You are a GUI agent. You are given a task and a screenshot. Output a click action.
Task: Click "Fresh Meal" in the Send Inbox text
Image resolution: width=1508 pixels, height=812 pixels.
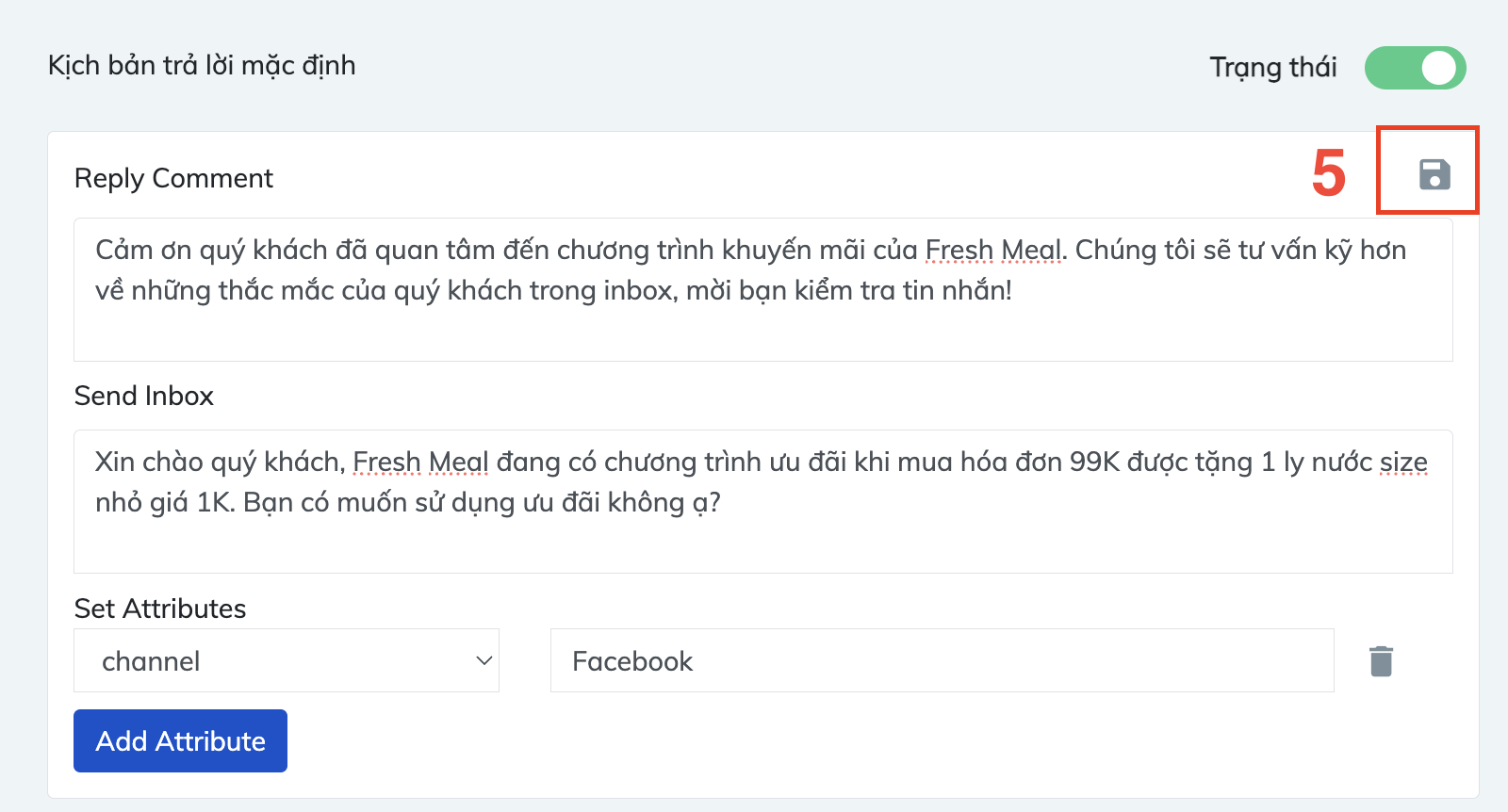click(x=420, y=463)
